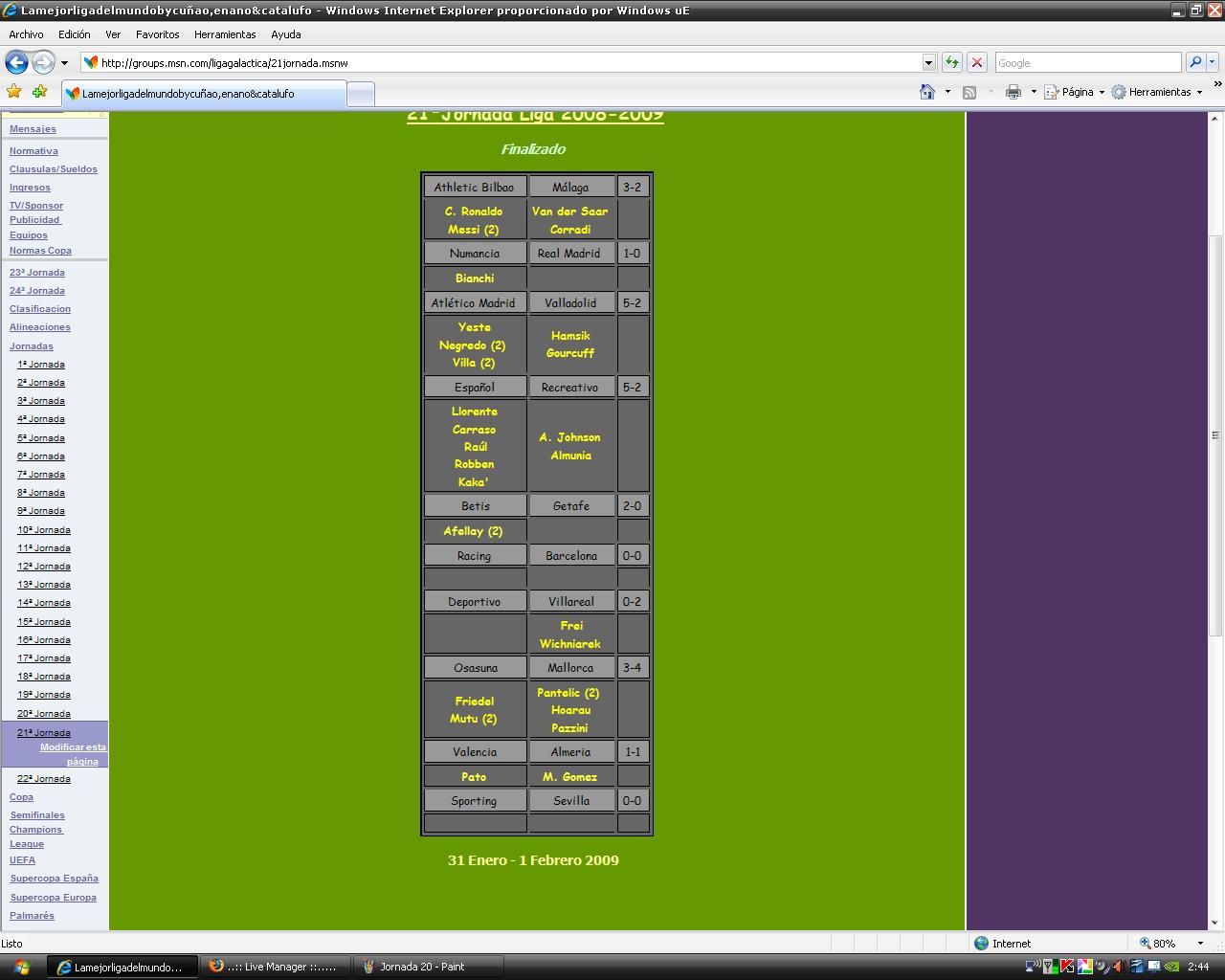Viewport: 1225px width, 980px height.
Task: Click the Athletic Bilbao team cell
Action: [x=475, y=188]
